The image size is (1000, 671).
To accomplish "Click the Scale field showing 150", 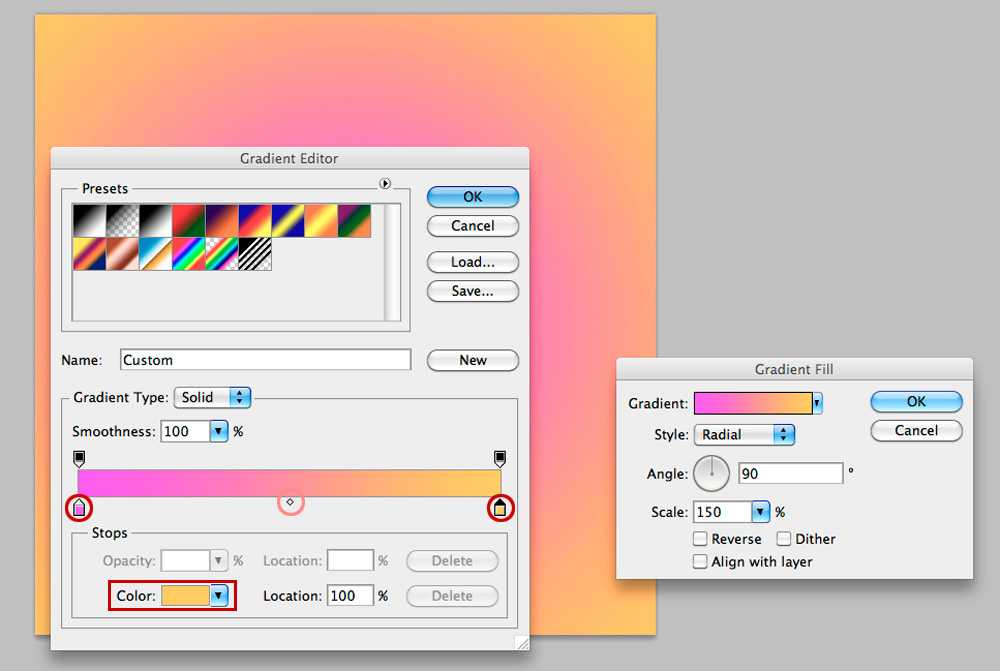I will point(723,512).
